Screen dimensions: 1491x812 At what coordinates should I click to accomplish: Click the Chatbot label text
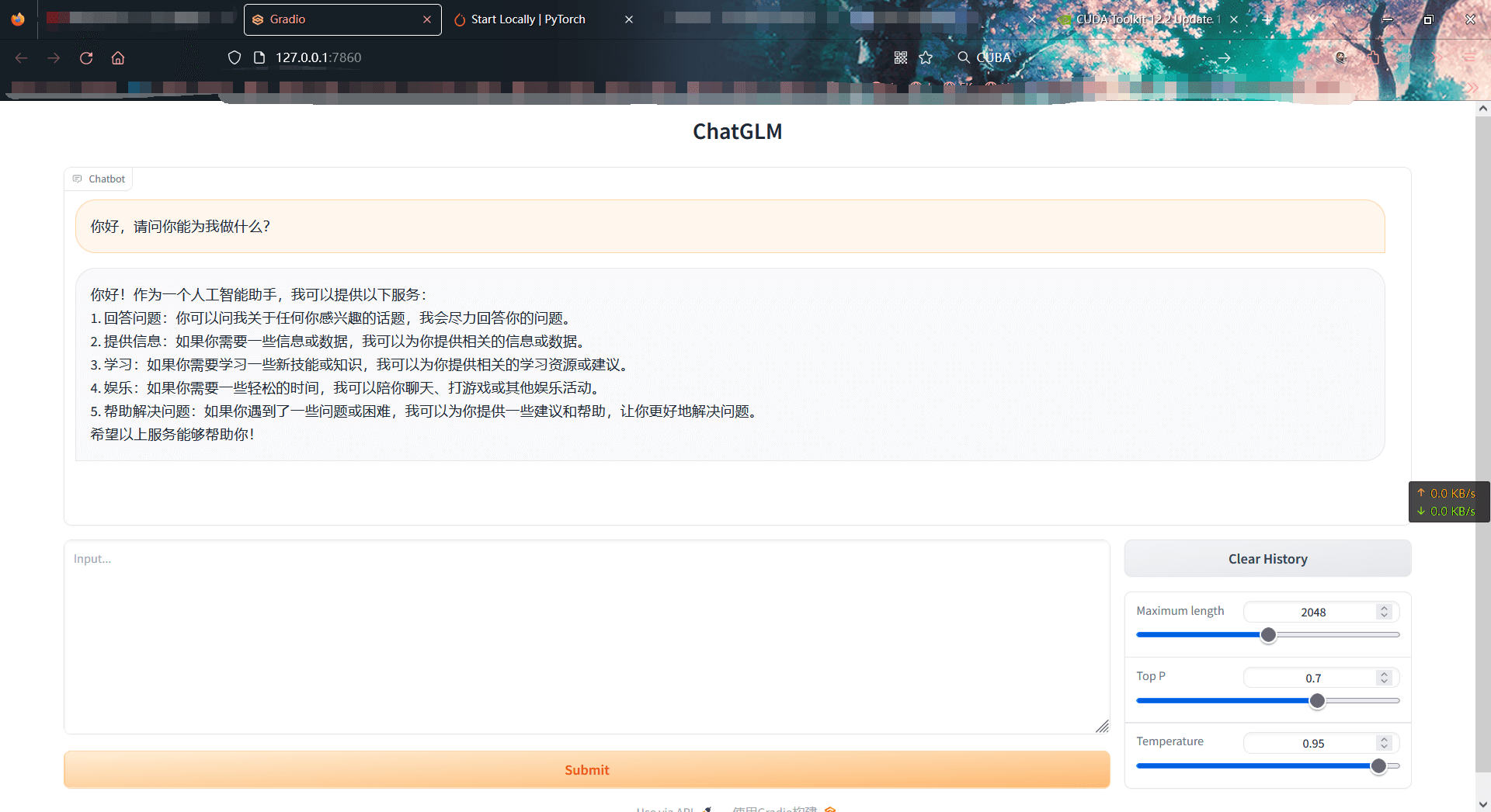pyautogui.click(x=107, y=179)
